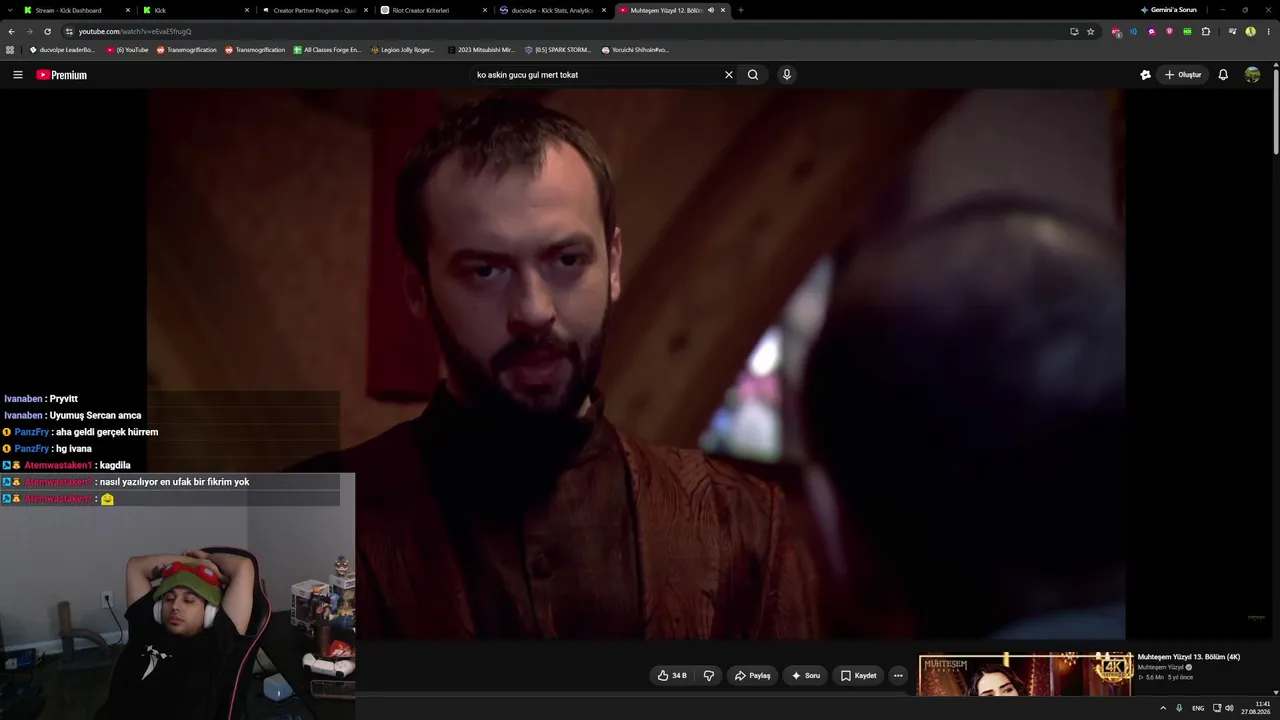Click the video player frame
Image resolution: width=1280 pixels, height=720 pixels.
pyautogui.click(x=636, y=364)
